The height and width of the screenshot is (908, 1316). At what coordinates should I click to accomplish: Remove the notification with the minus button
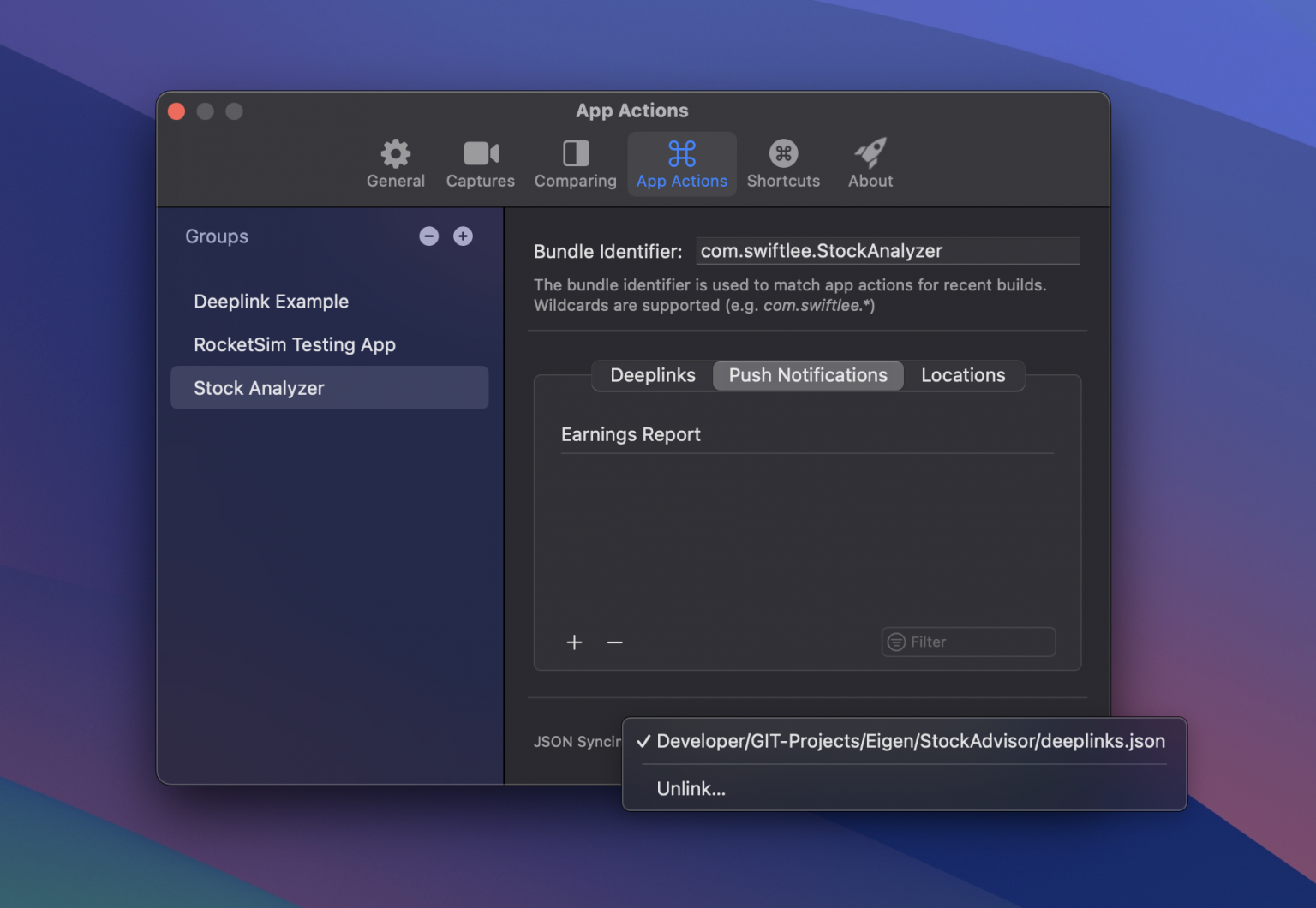[614, 642]
